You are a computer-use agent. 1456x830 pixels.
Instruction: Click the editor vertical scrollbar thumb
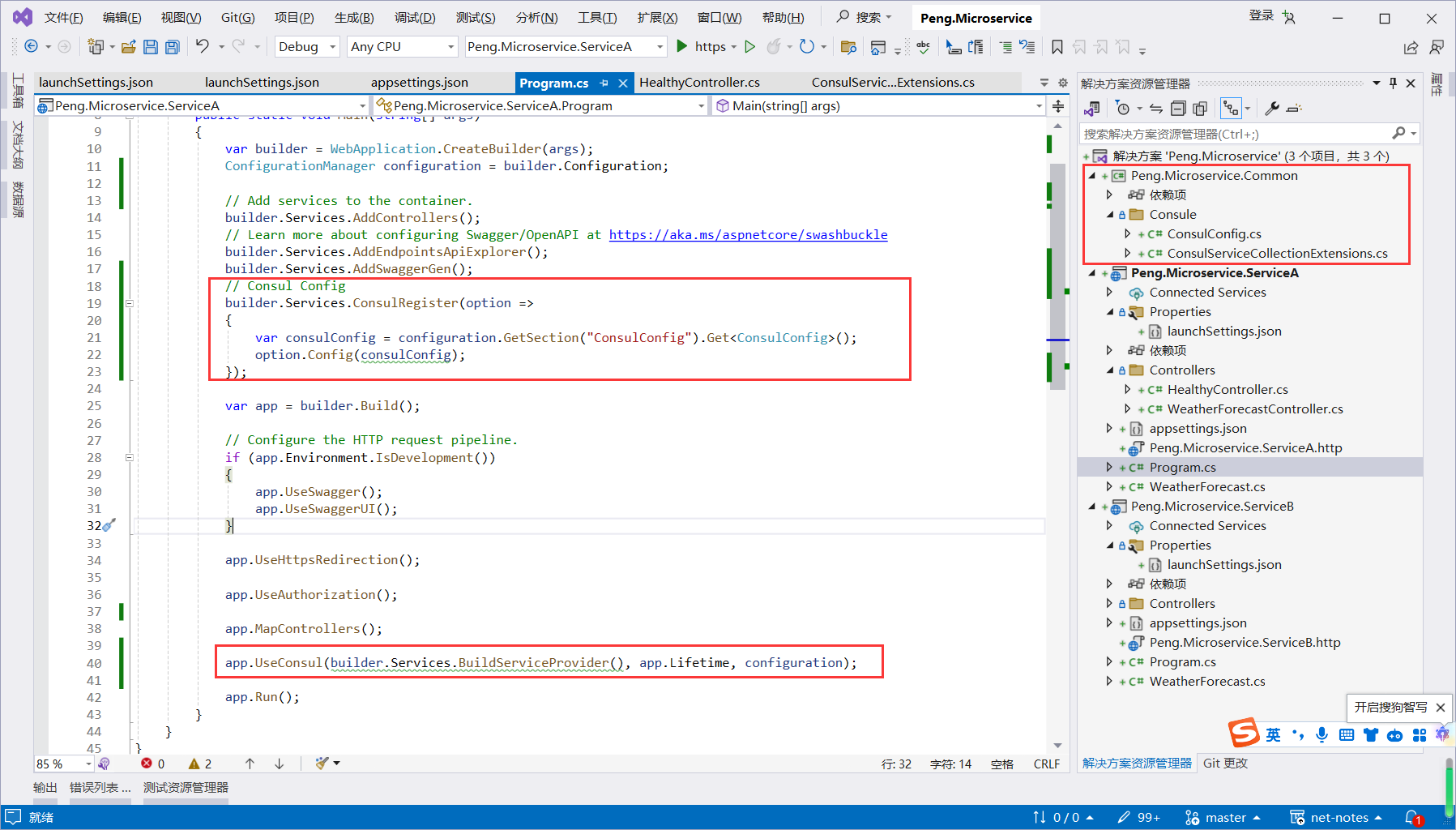point(1057,276)
